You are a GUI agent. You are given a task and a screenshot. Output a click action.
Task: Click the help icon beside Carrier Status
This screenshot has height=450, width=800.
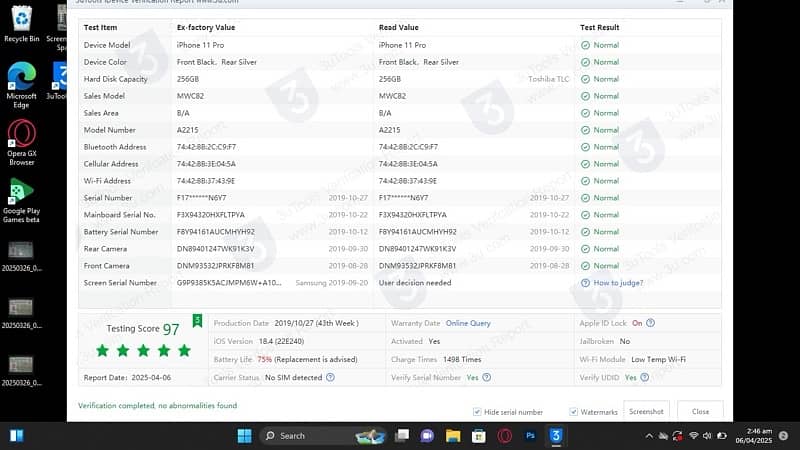330,378
